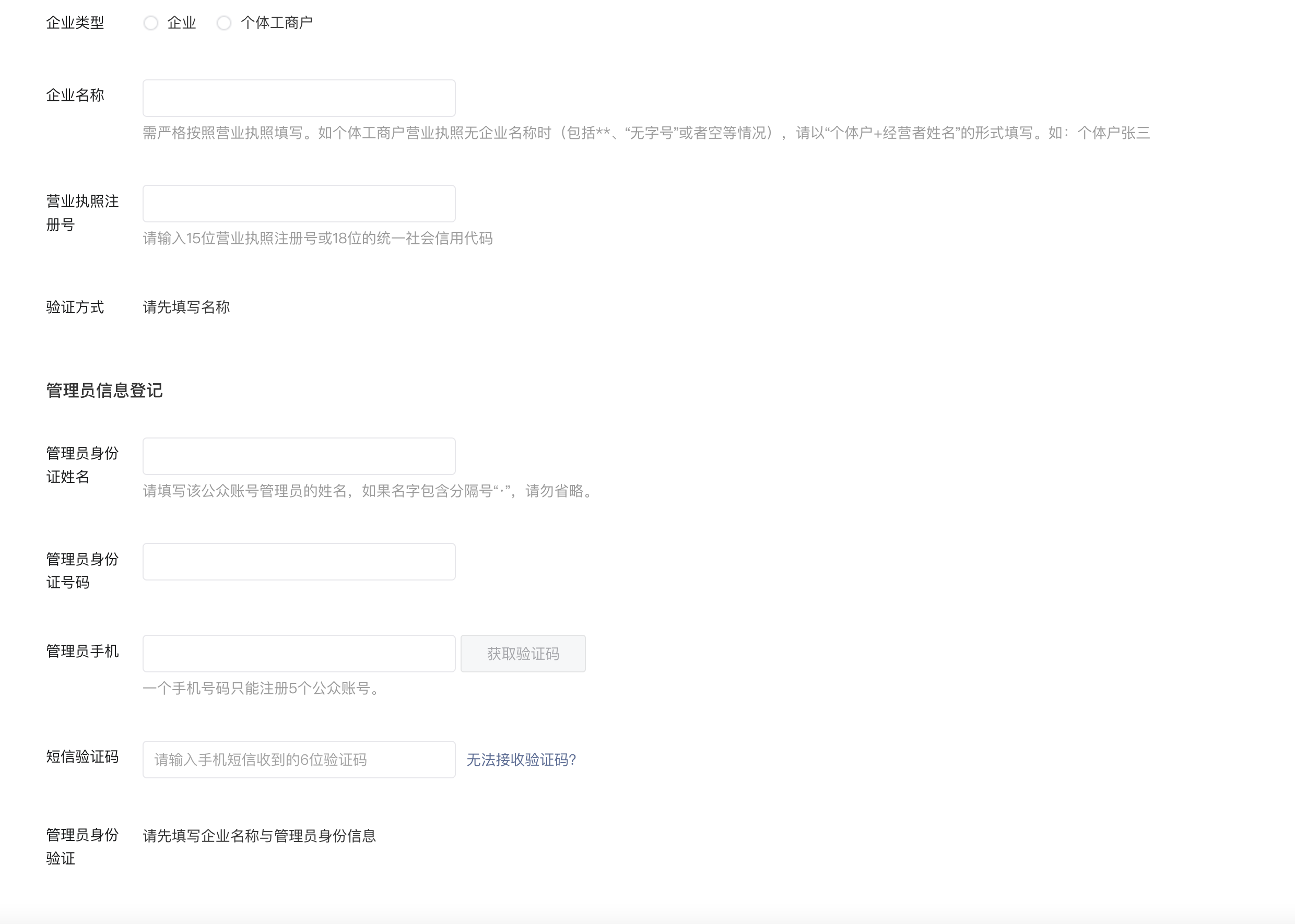Click the 请先填写企业名称与管理员身份信息 text
Screen dimensions: 1295x924
tap(260, 836)
